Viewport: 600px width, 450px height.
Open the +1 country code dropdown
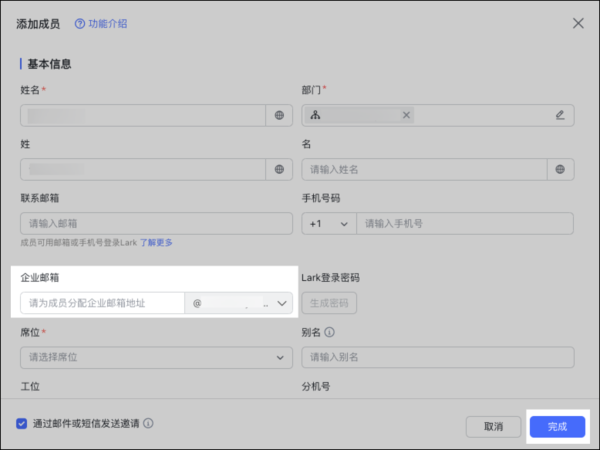329,224
